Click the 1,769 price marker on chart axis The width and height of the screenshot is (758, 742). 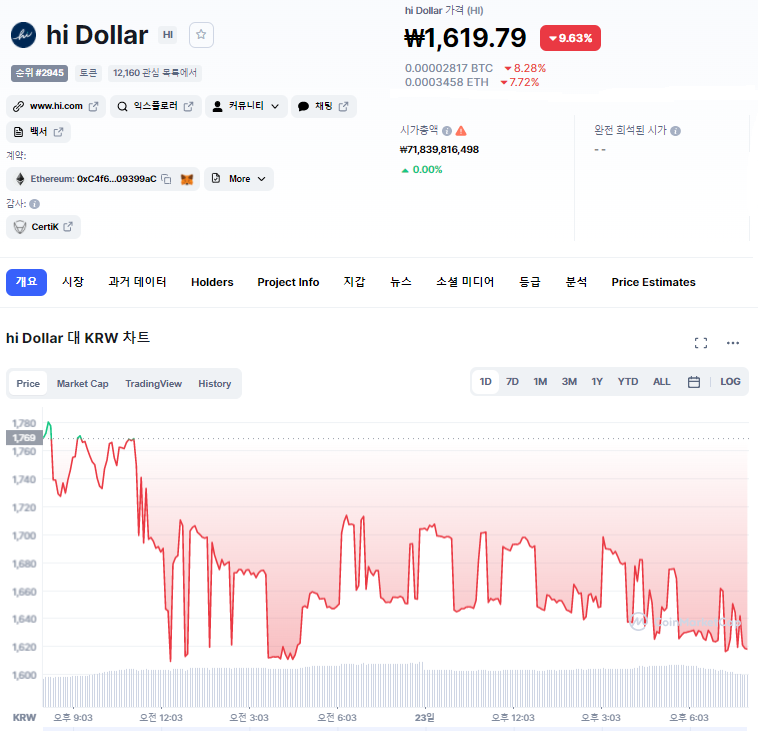point(24,438)
